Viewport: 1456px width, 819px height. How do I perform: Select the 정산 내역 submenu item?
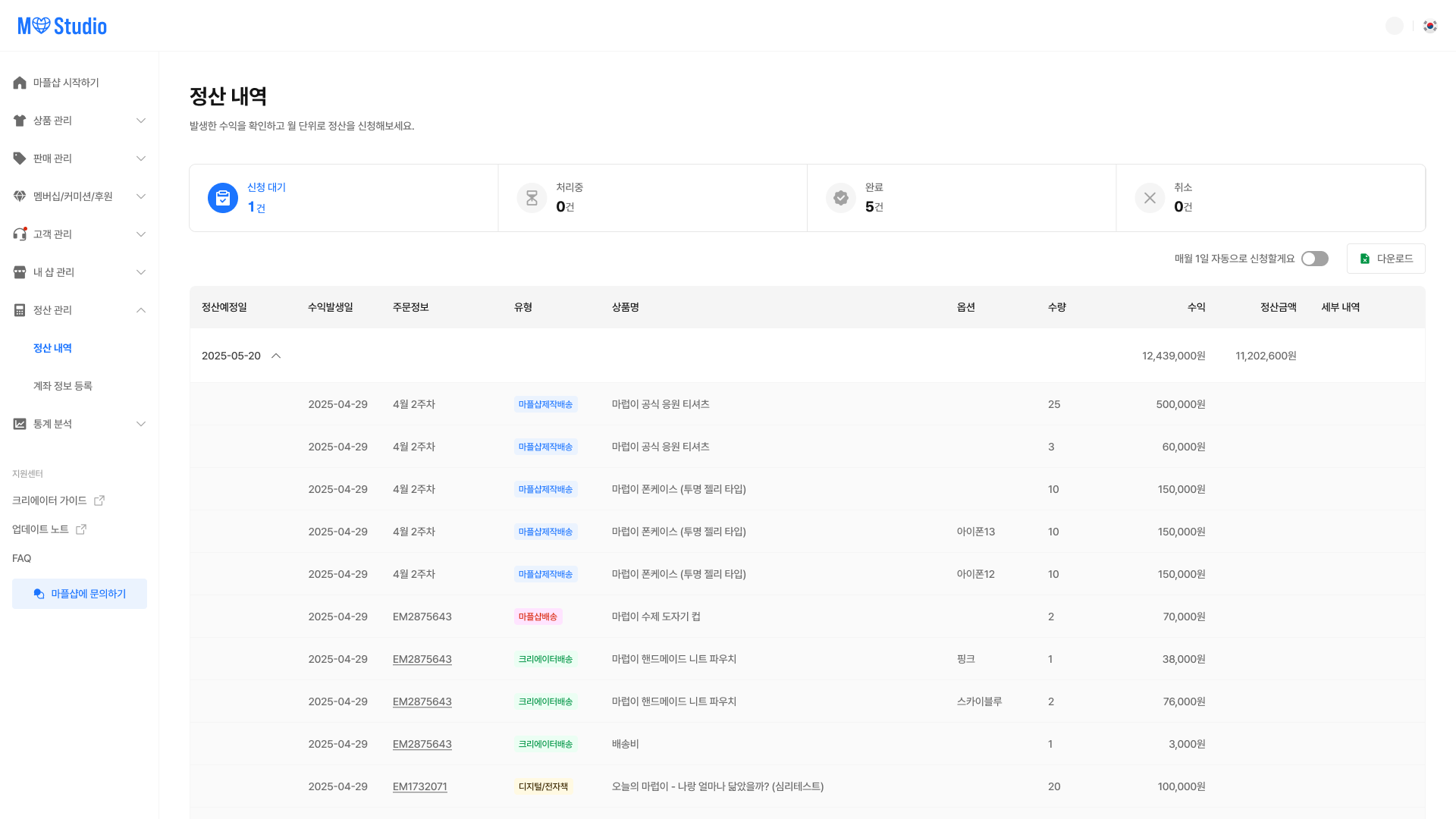(52, 348)
